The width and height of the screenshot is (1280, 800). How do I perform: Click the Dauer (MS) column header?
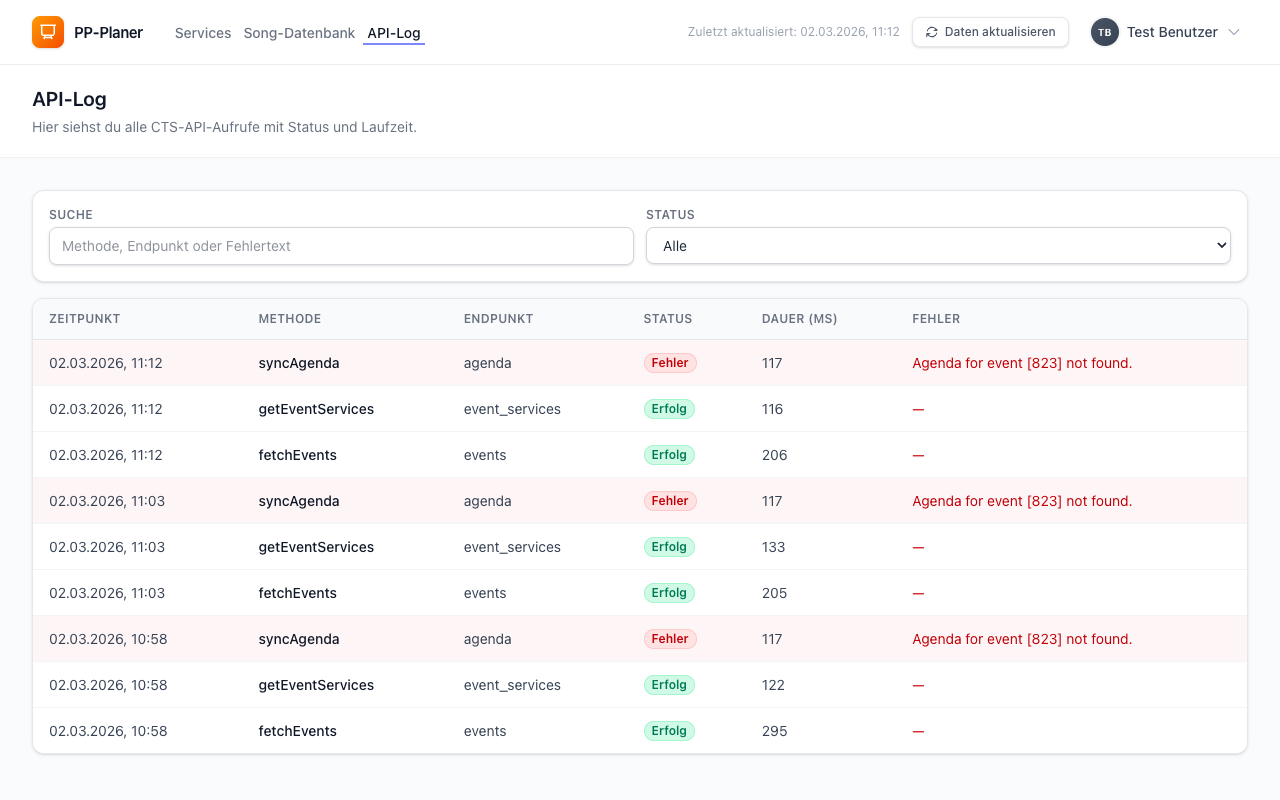pyautogui.click(x=799, y=319)
